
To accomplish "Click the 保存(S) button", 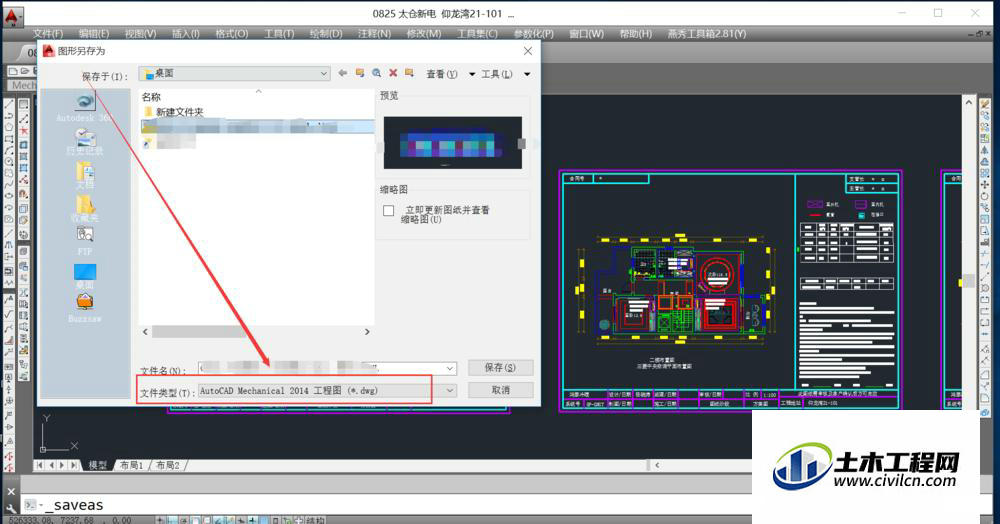I will [500, 368].
